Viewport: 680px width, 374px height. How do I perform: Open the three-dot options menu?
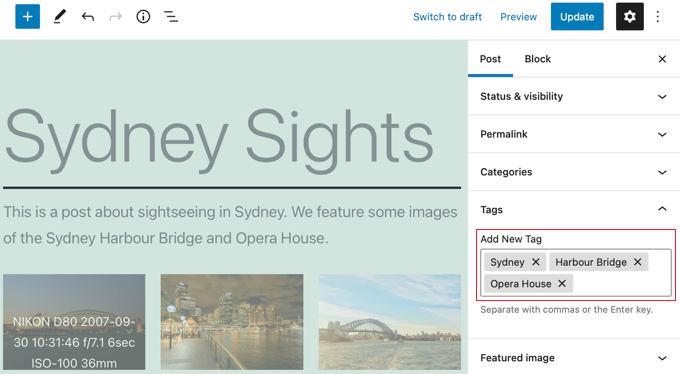pos(657,16)
